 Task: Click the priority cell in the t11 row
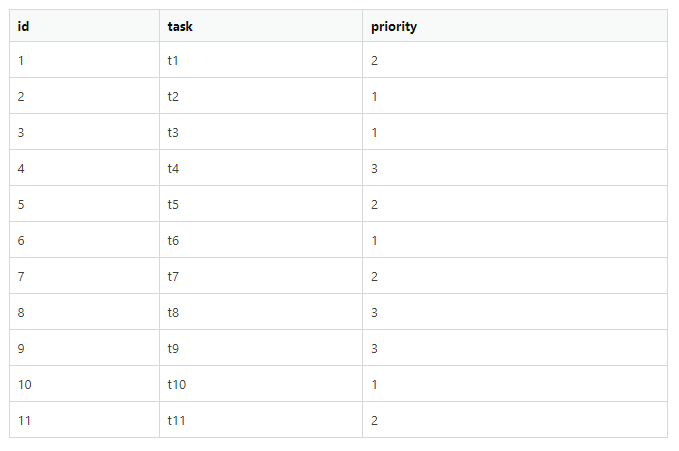click(x=374, y=420)
